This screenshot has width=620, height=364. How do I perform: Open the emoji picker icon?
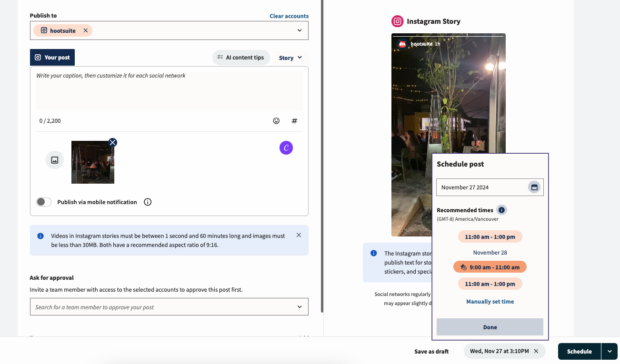276,121
